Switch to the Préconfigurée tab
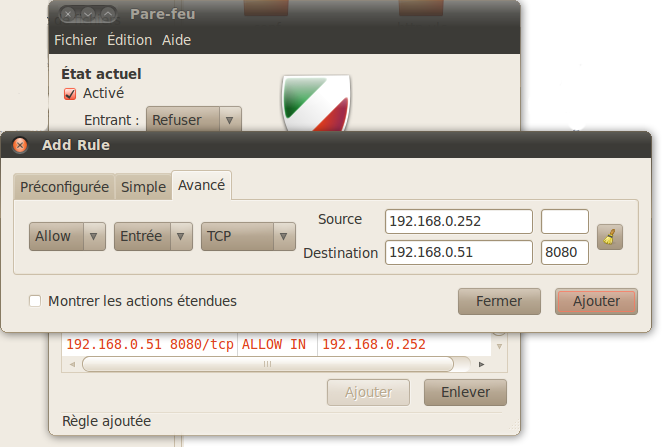 (64, 186)
